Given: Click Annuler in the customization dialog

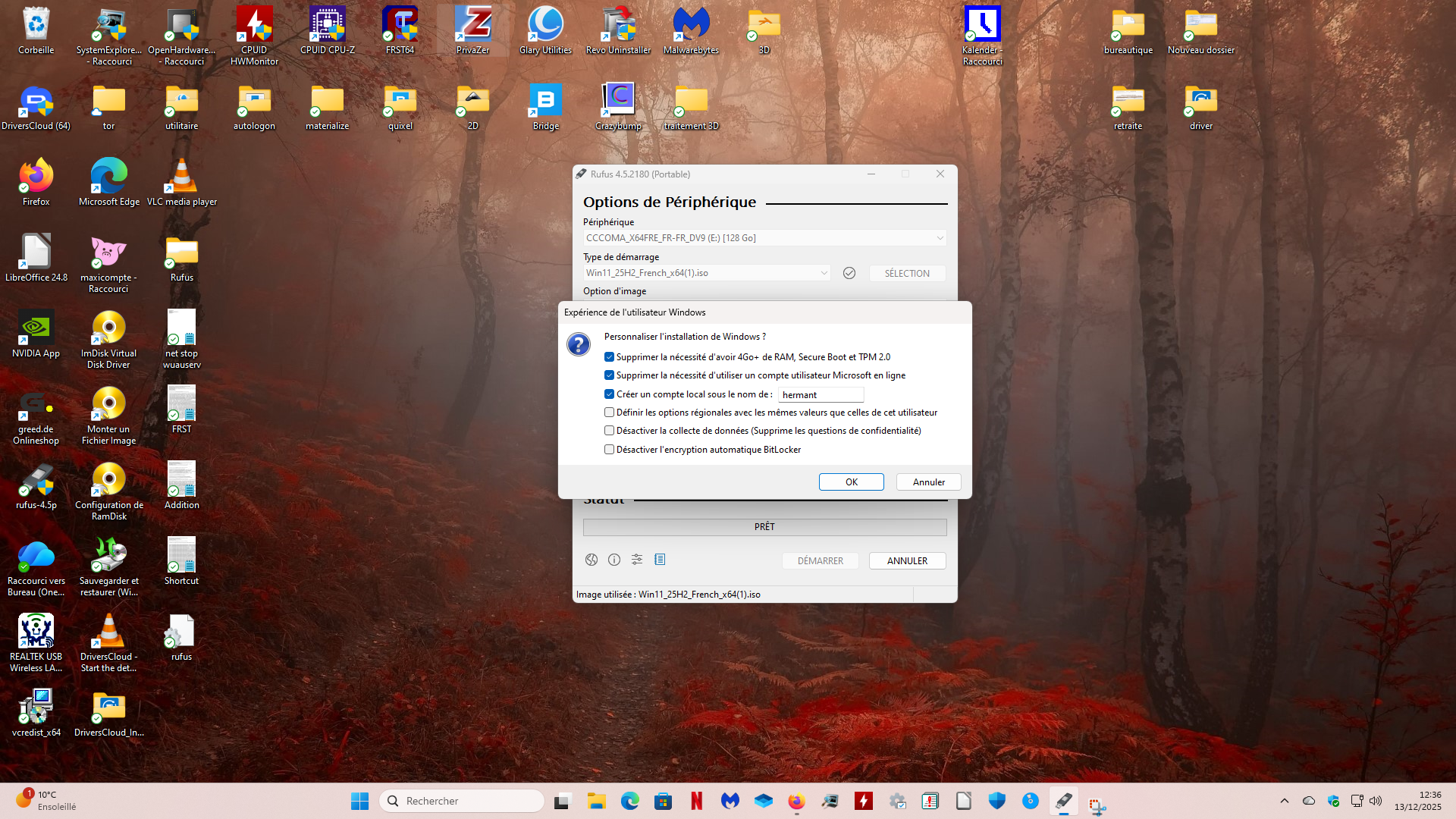Looking at the screenshot, I should tap(928, 482).
